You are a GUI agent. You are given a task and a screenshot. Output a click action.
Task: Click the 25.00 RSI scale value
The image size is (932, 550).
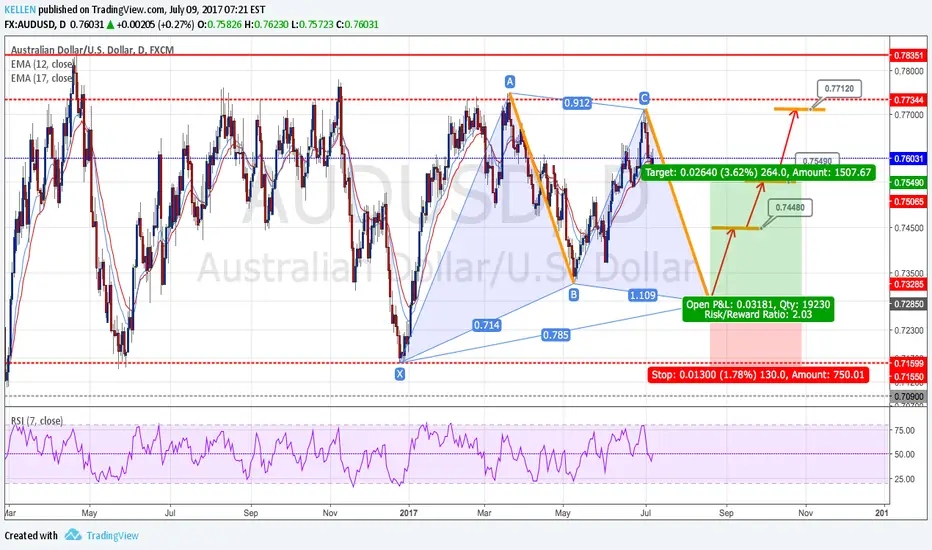point(904,479)
